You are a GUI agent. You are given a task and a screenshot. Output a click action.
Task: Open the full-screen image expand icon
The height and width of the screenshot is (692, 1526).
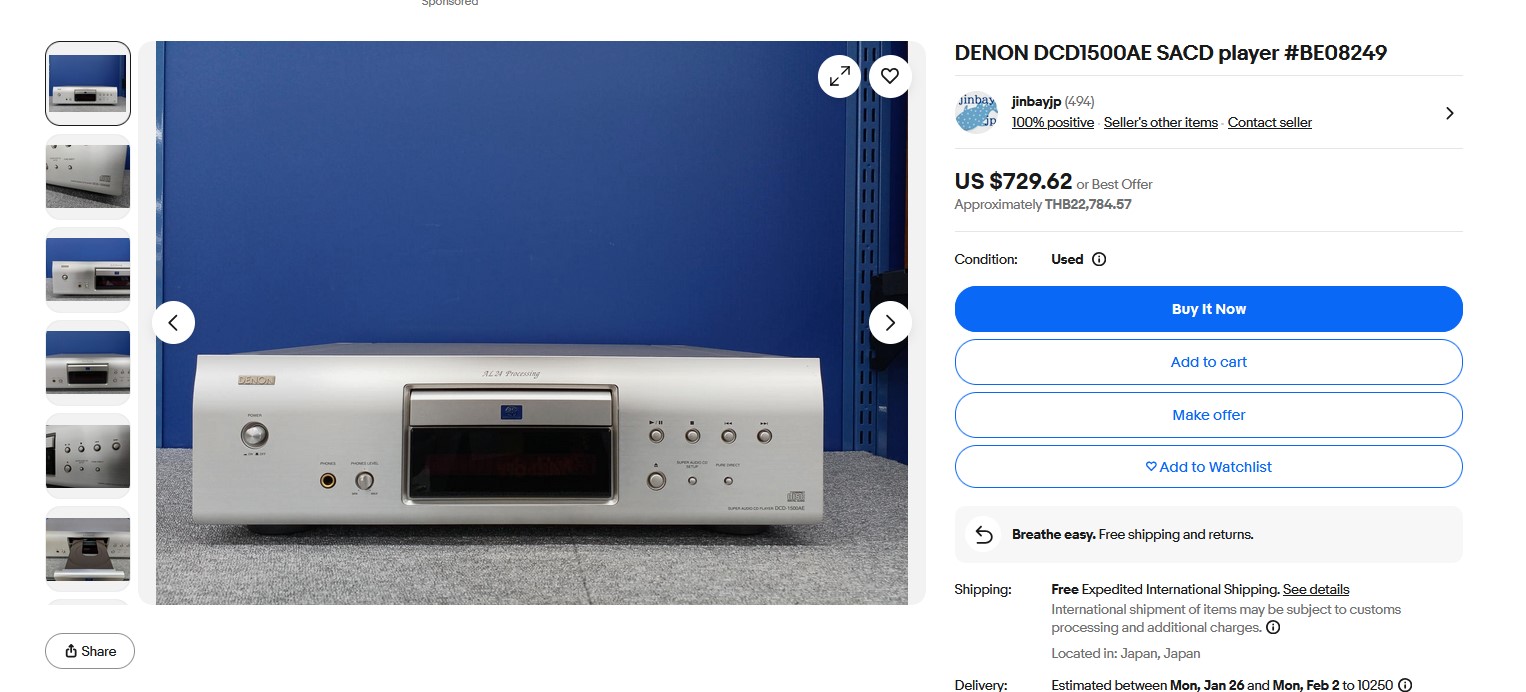point(839,76)
